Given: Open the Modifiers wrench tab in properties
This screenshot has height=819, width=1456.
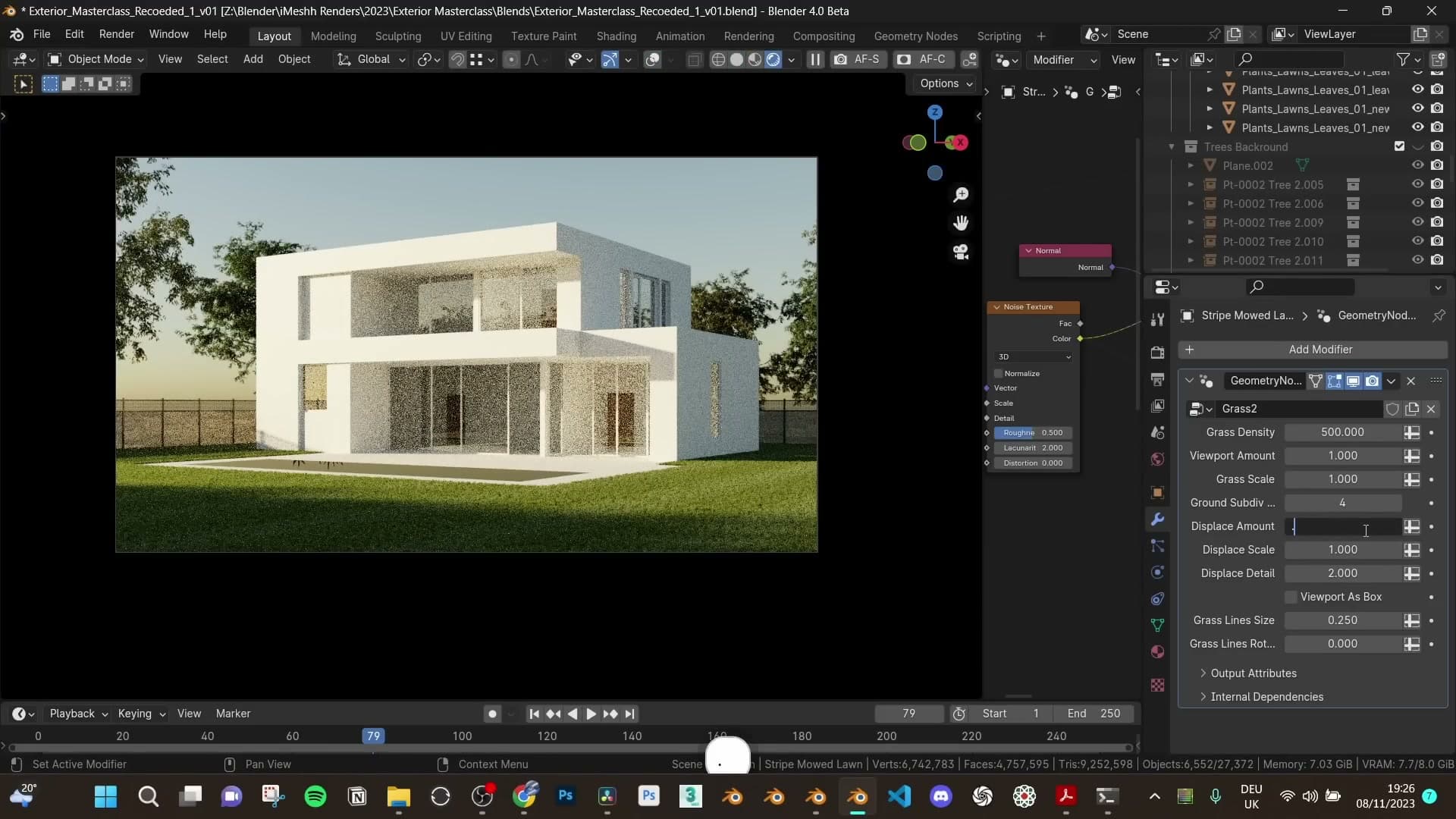Looking at the screenshot, I should pyautogui.click(x=1157, y=519).
